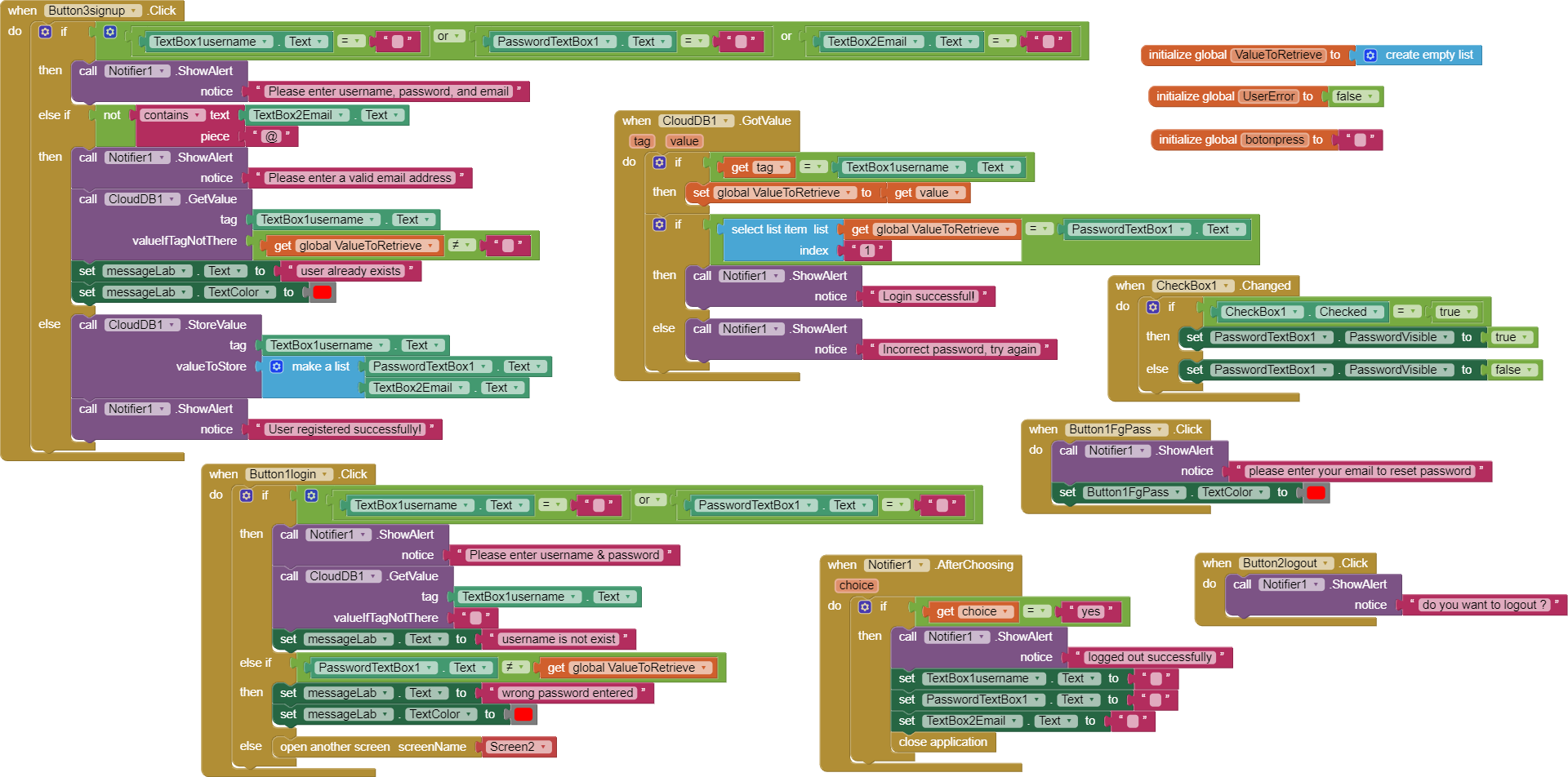Image resolution: width=1568 pixels, height=777 pixels.
Task: Click the if-block gear in Button1login.Click
Action: coord(247,495)
